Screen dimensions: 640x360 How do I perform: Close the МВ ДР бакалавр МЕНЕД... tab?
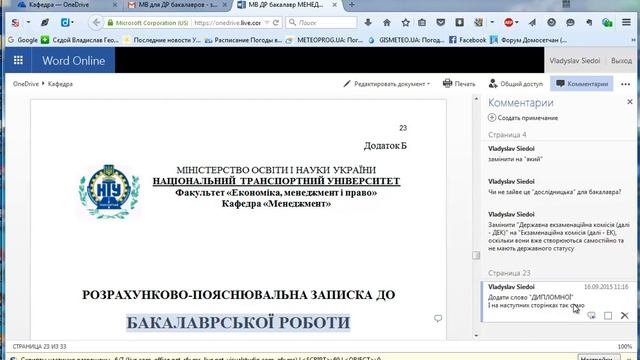pos(334,5)
